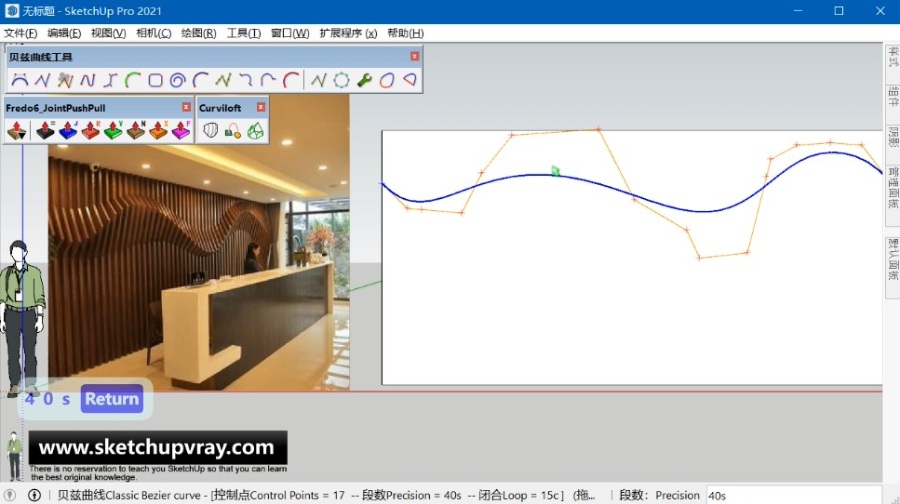Select the black JointPushPull tool marked with equals sign
The image size is (900, 504).
[x=45, y=131]
